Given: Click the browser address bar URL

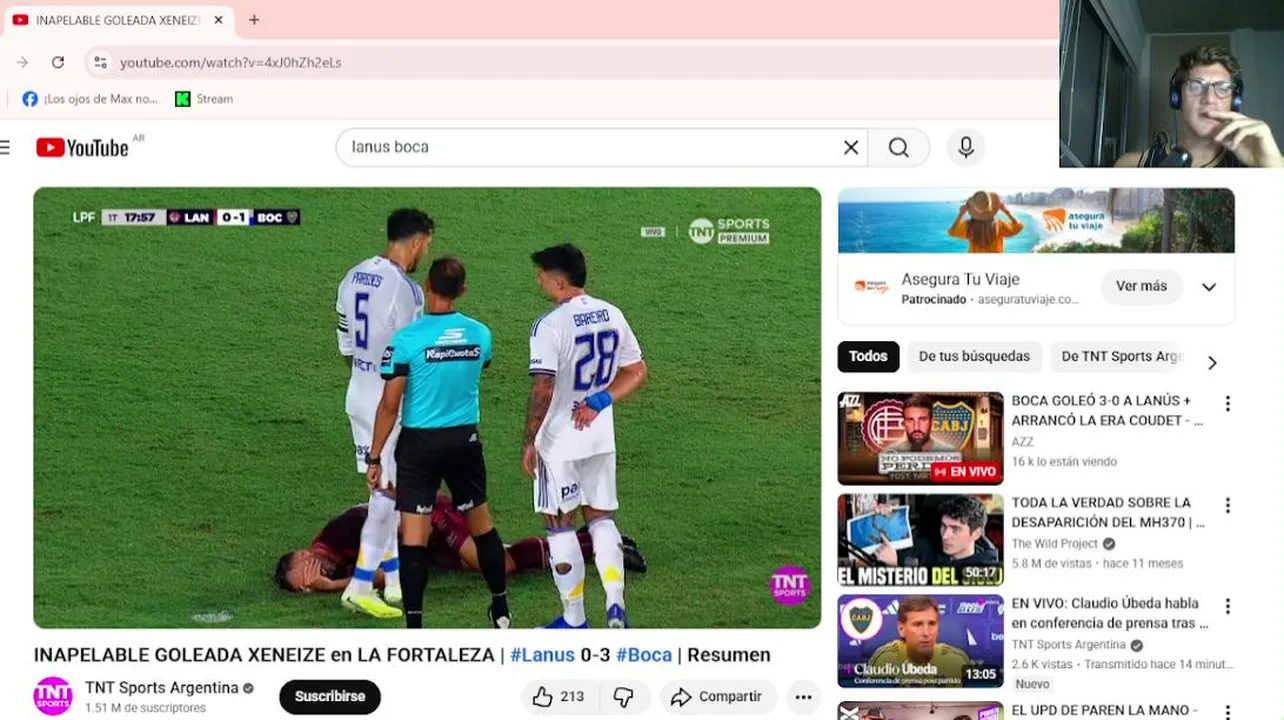Looking at the screenshot, I should 231,62.
